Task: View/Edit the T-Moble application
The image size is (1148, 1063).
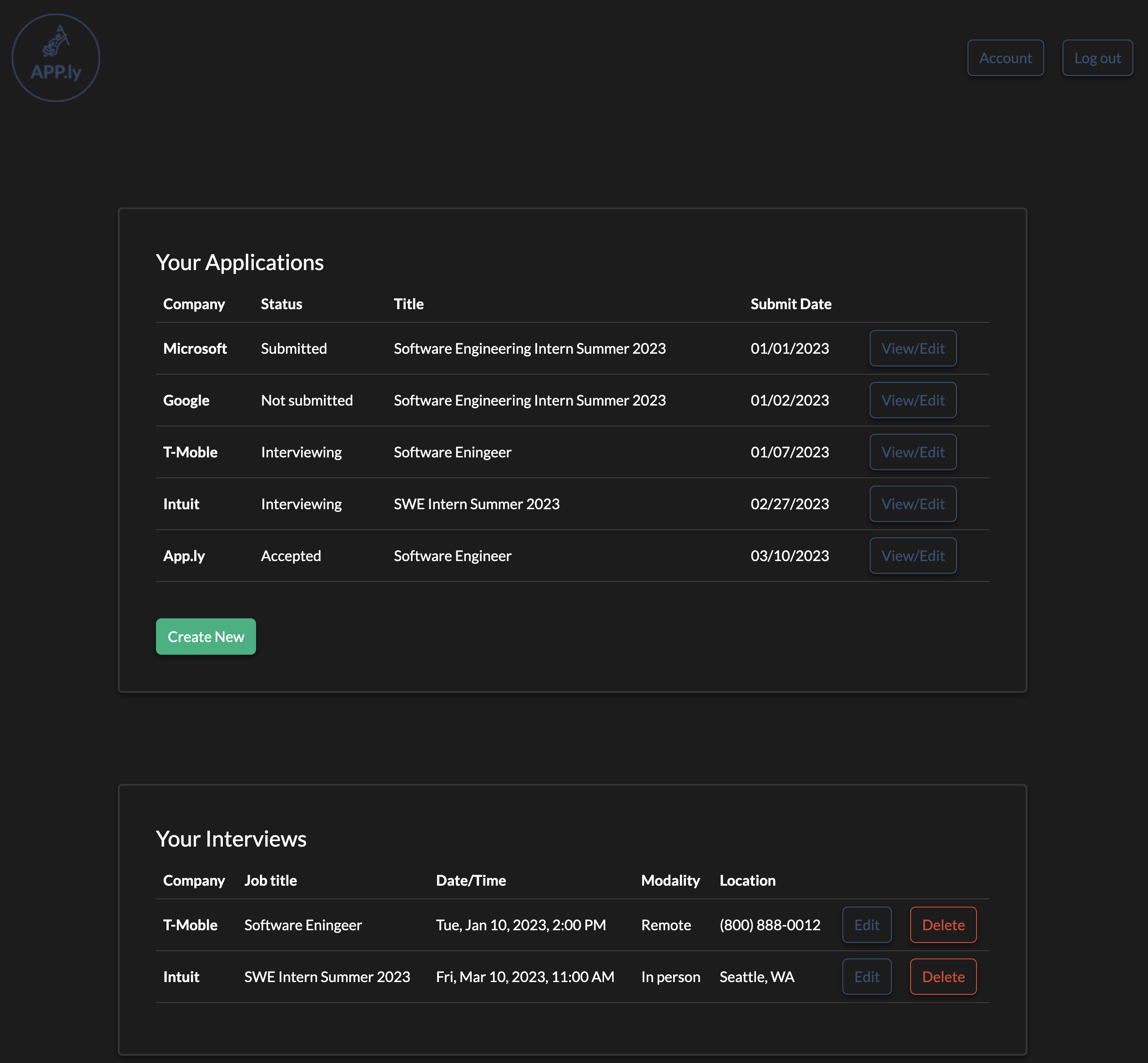Action: click(912, 452)
